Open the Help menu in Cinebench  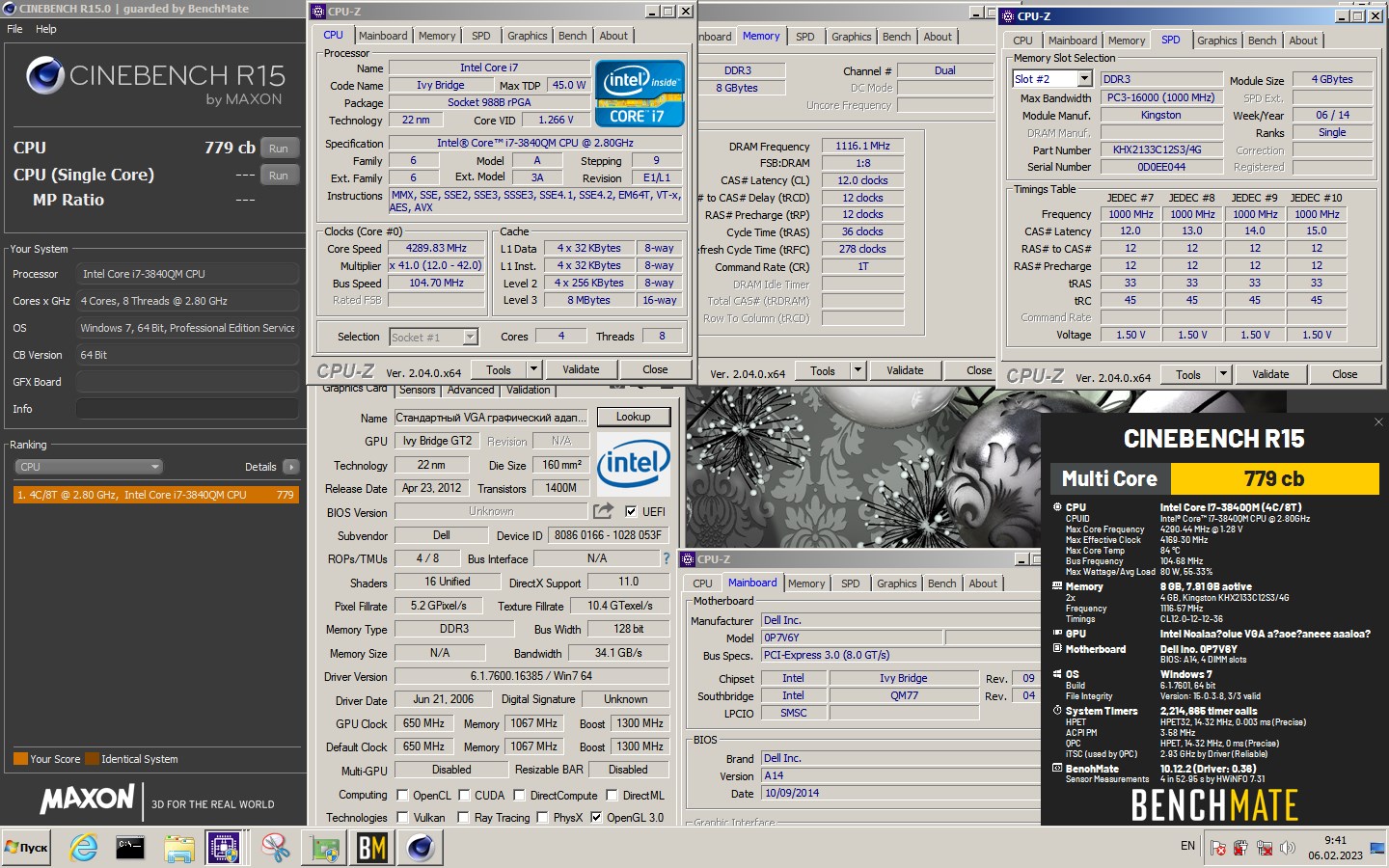click(x=46, y=29)
